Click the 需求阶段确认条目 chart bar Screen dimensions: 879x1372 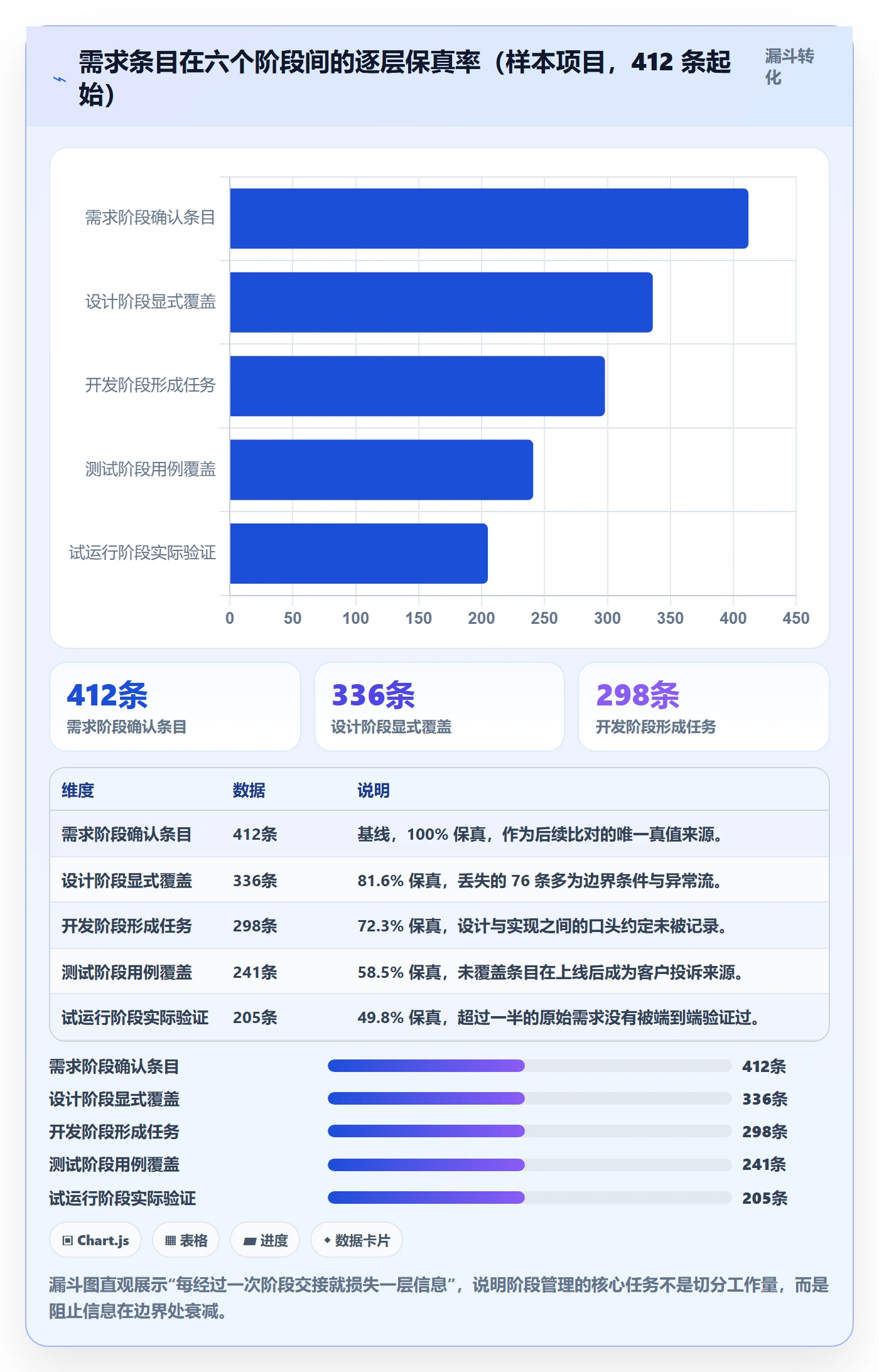coord(489,218)
